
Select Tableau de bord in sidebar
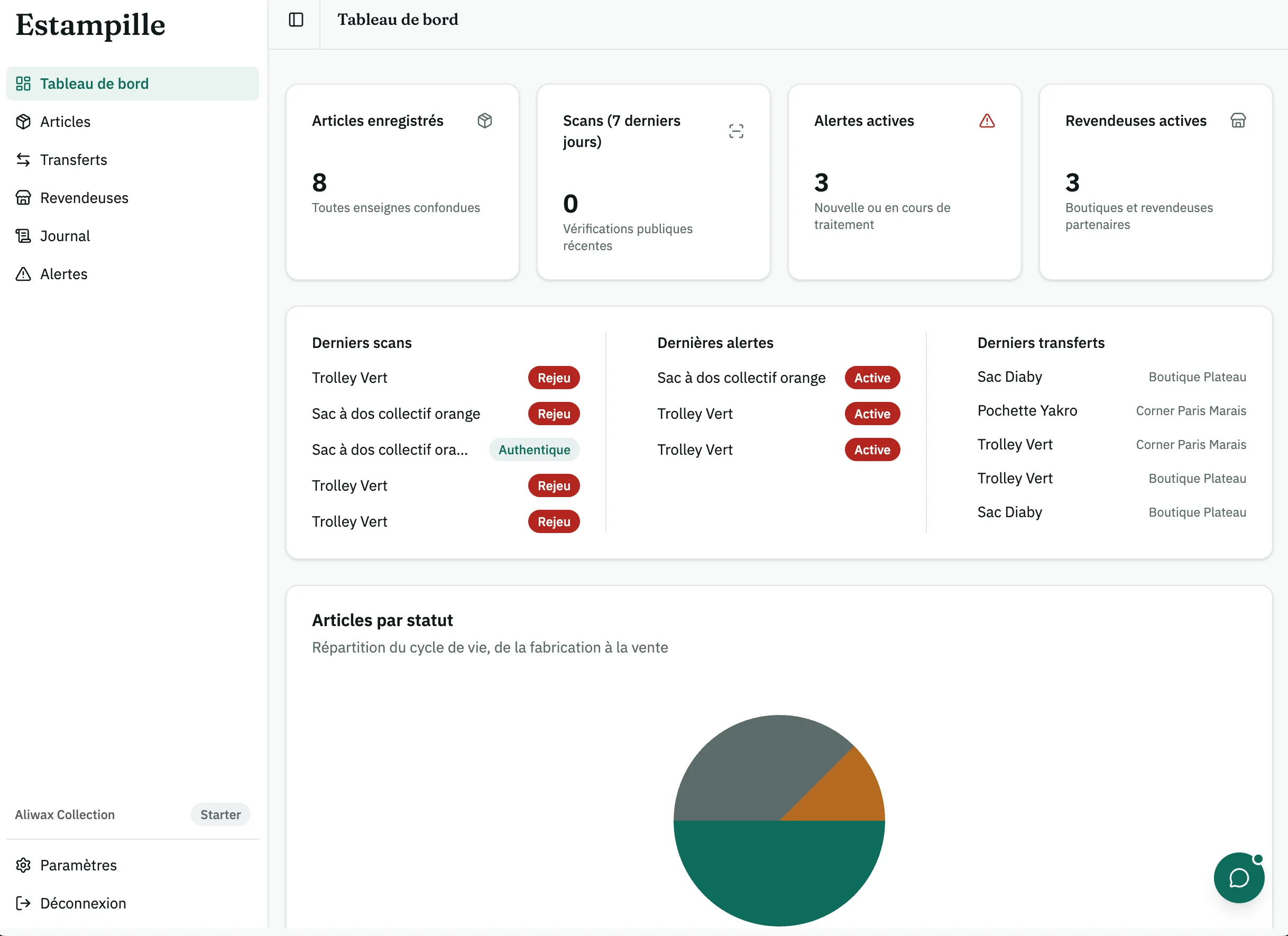tap(132, 84)
